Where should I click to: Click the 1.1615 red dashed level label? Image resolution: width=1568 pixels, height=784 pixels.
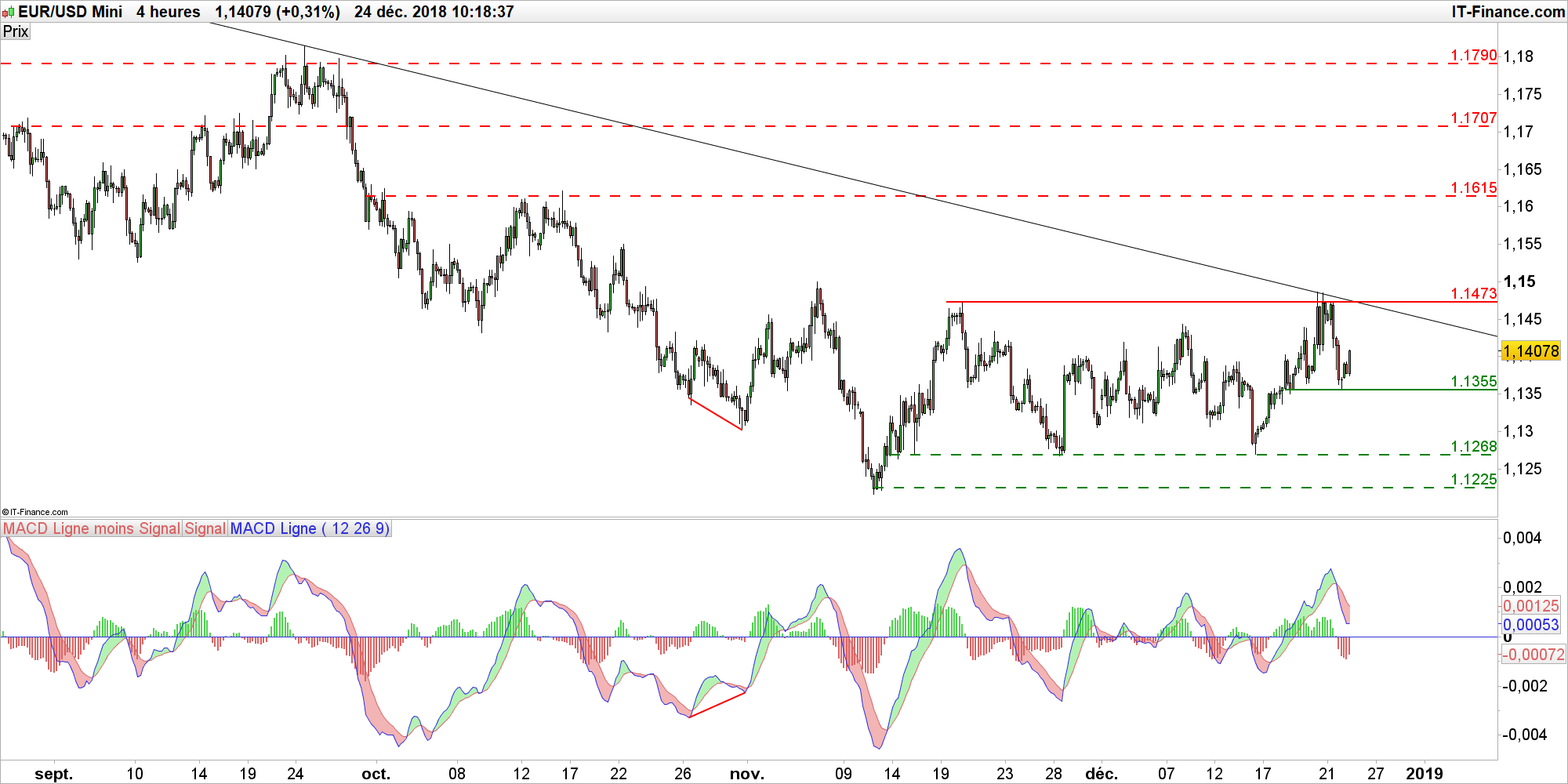click(1473, 188)
